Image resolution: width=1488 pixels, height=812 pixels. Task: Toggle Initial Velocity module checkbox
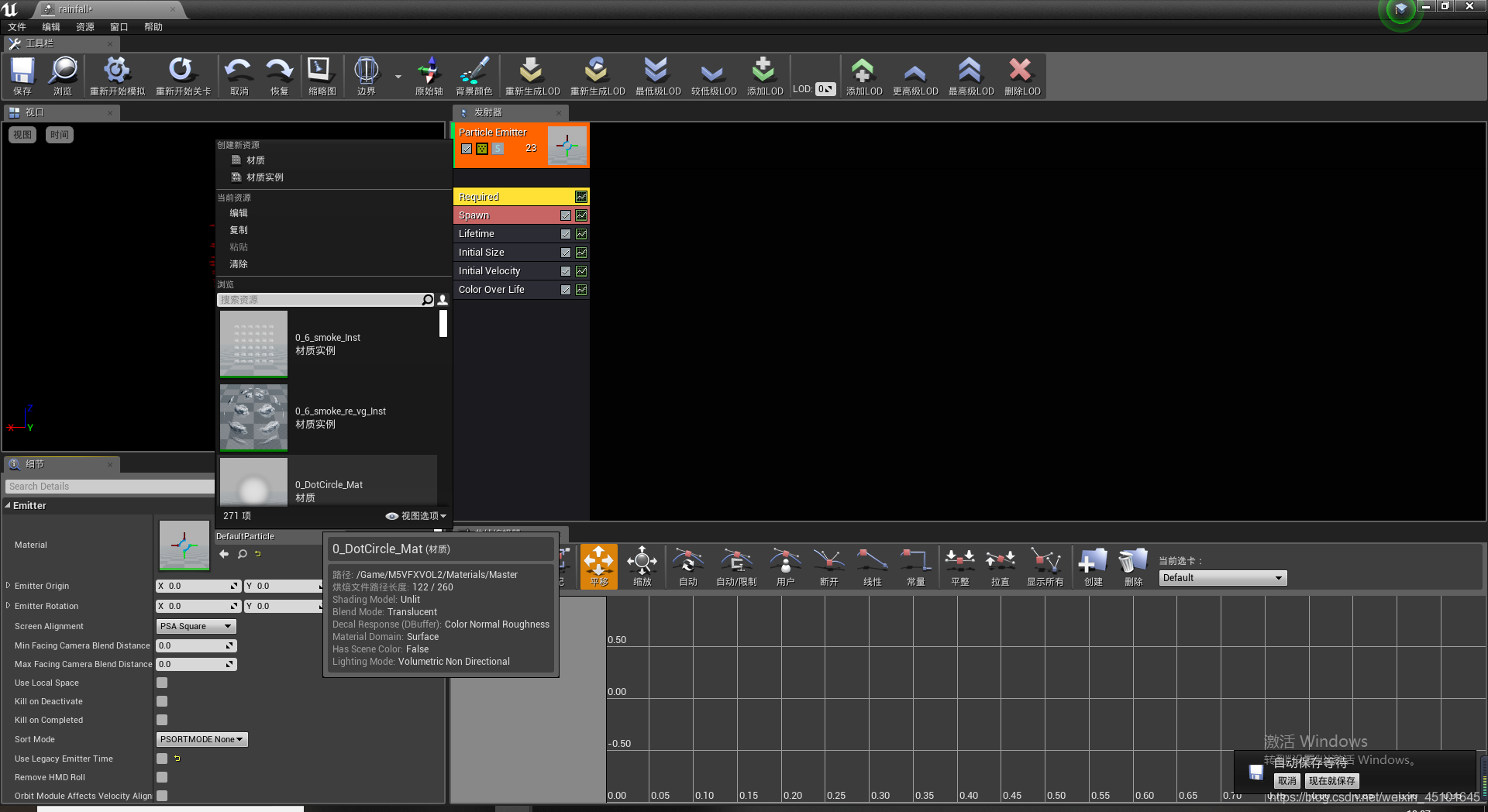(566, 271)
